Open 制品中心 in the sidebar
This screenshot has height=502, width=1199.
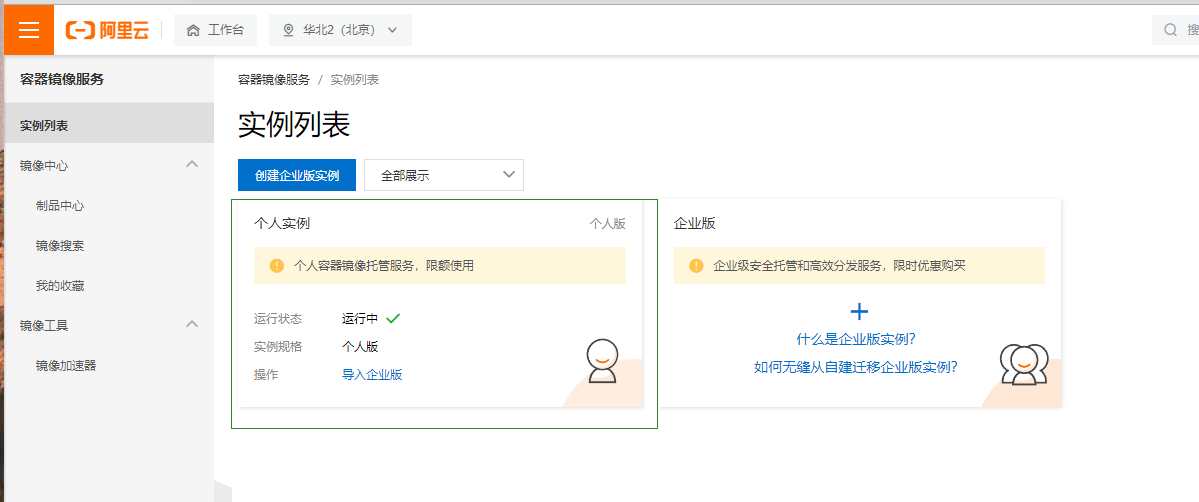coord(60,205)
